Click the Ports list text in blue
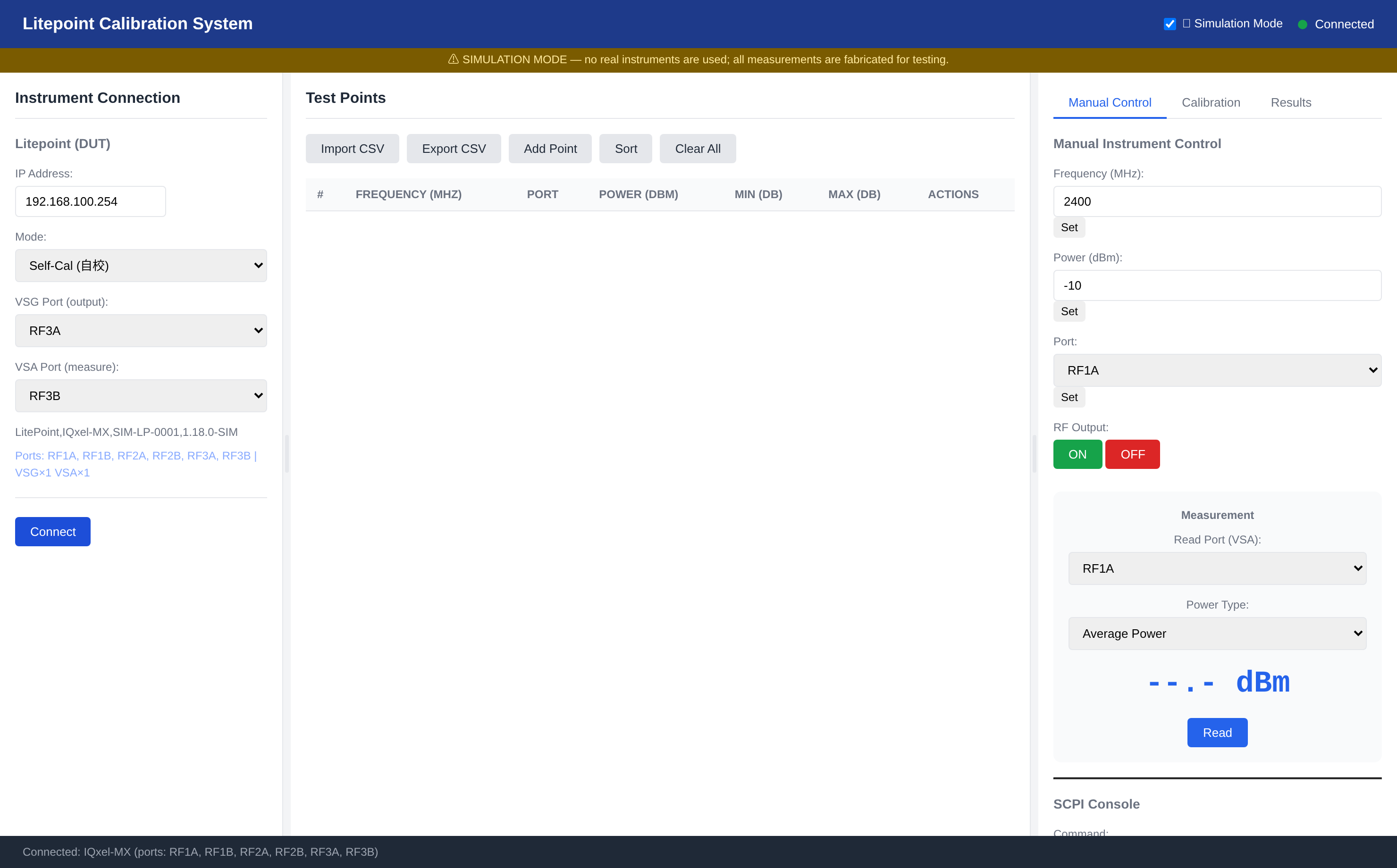Image resolution: width=1397 pixels, height=868 pixels. tap(136, 464)
